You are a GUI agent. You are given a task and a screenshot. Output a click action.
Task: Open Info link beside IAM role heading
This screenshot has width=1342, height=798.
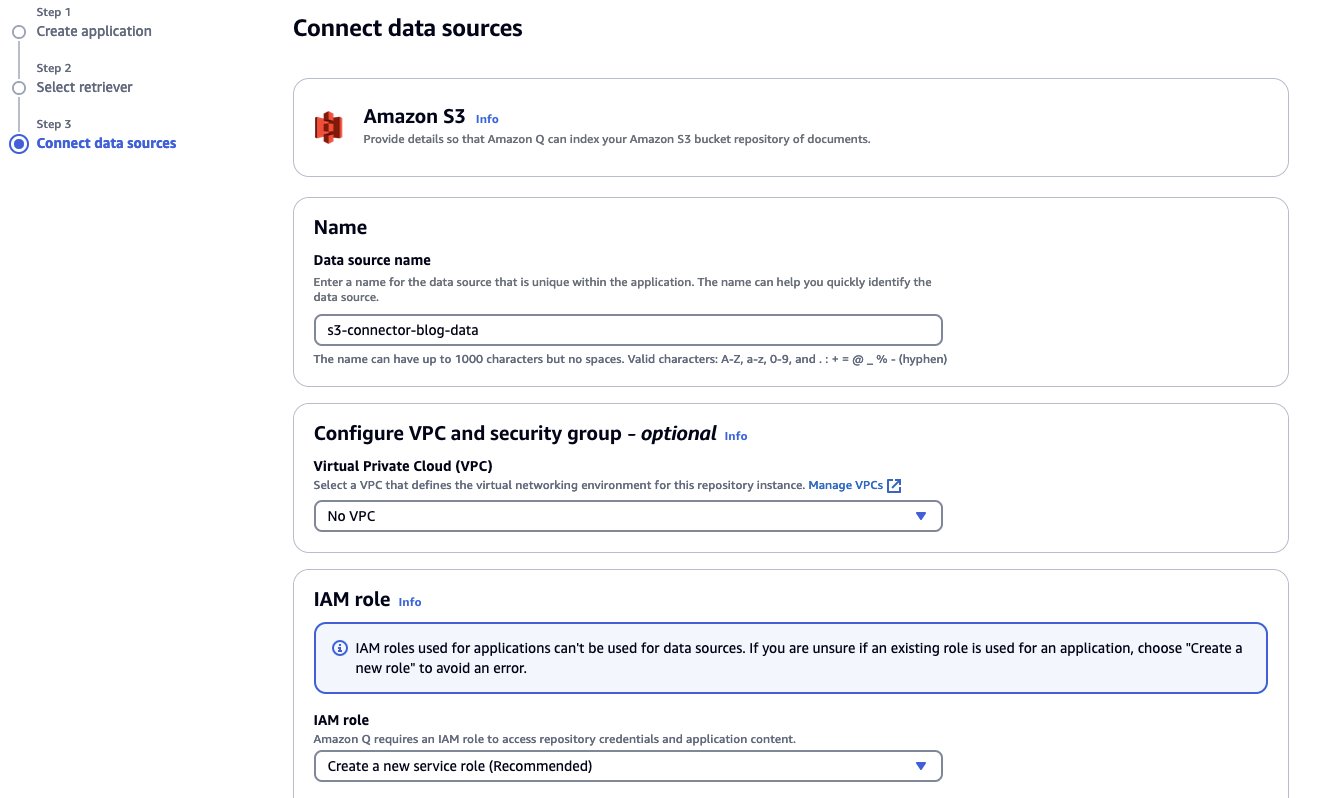(410, 602)
